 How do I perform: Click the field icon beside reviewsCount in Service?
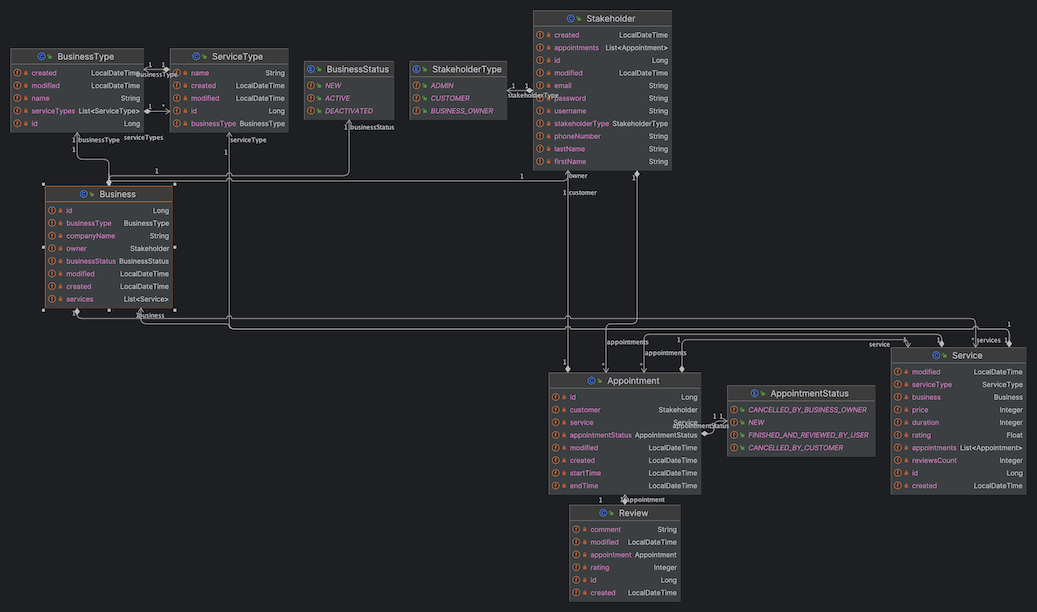click(x=898, y=461)
